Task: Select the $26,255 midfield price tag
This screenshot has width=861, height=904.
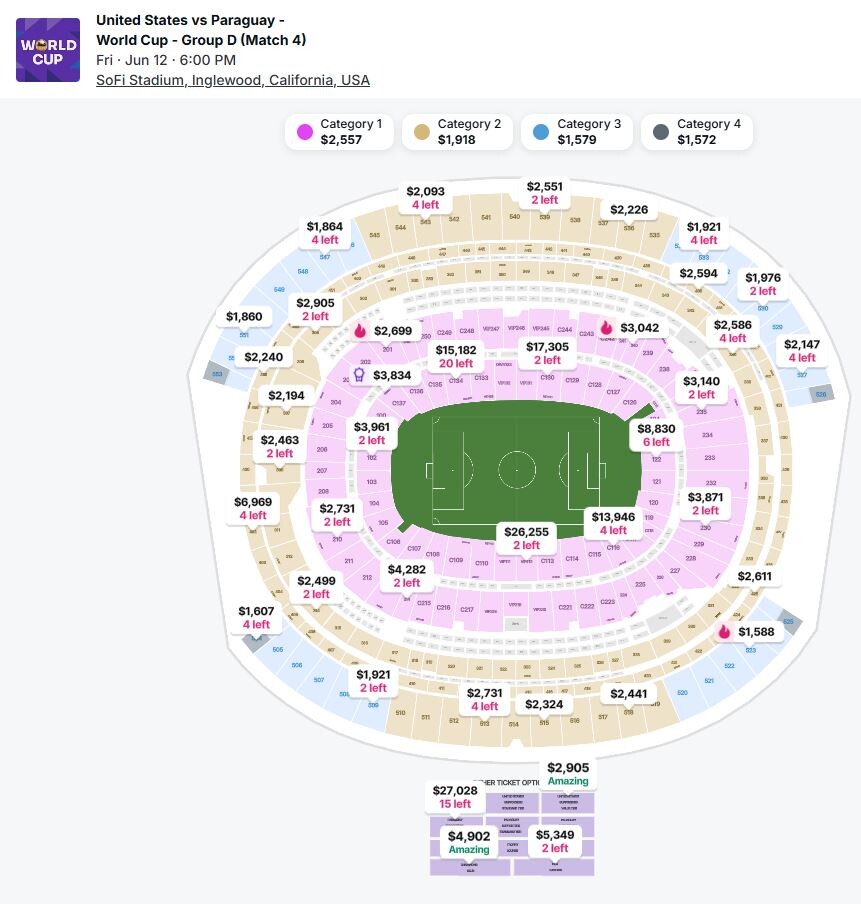Action: click(x=527, y=538)
